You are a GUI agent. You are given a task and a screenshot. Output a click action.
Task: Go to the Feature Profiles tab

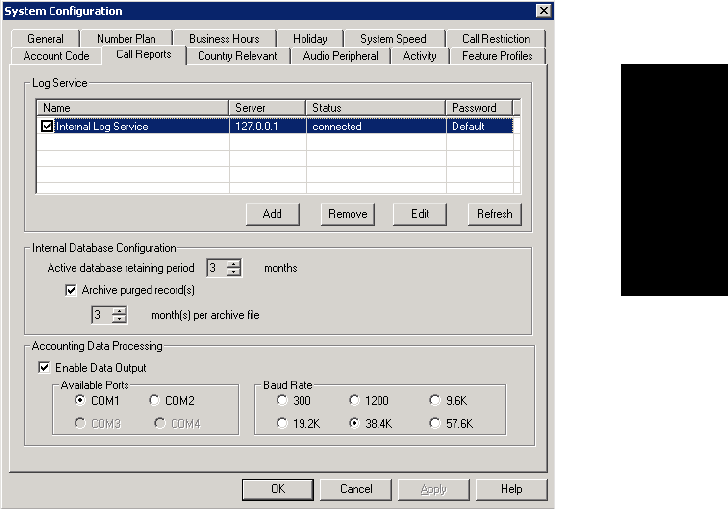[497, 56]
